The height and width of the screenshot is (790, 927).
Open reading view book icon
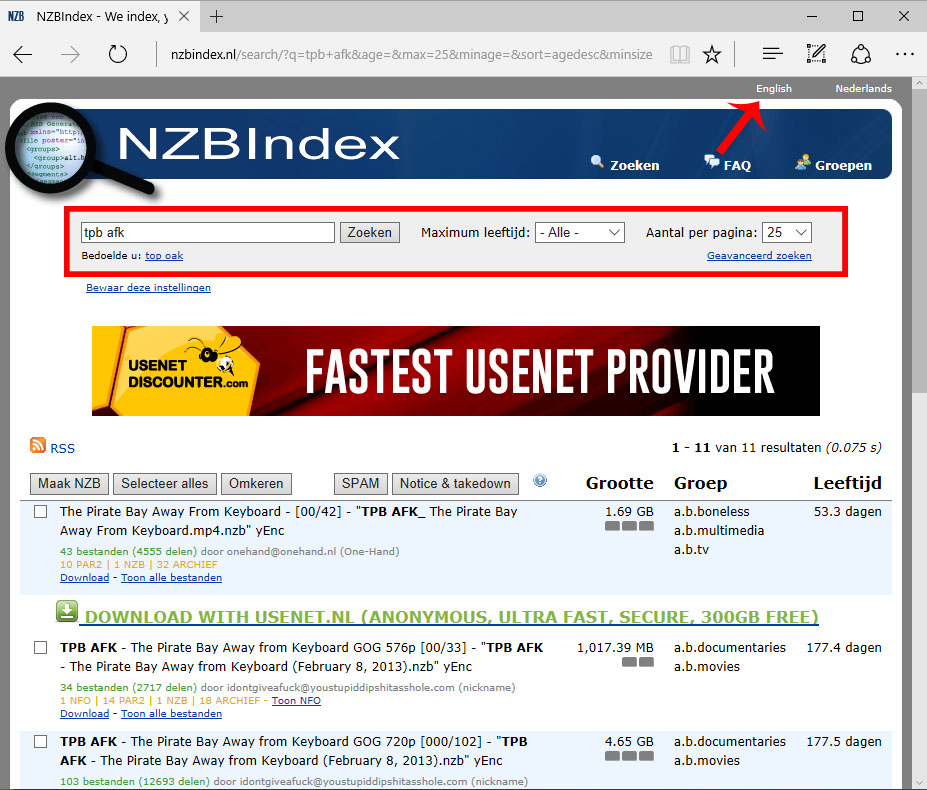click(x=680, y=54)
